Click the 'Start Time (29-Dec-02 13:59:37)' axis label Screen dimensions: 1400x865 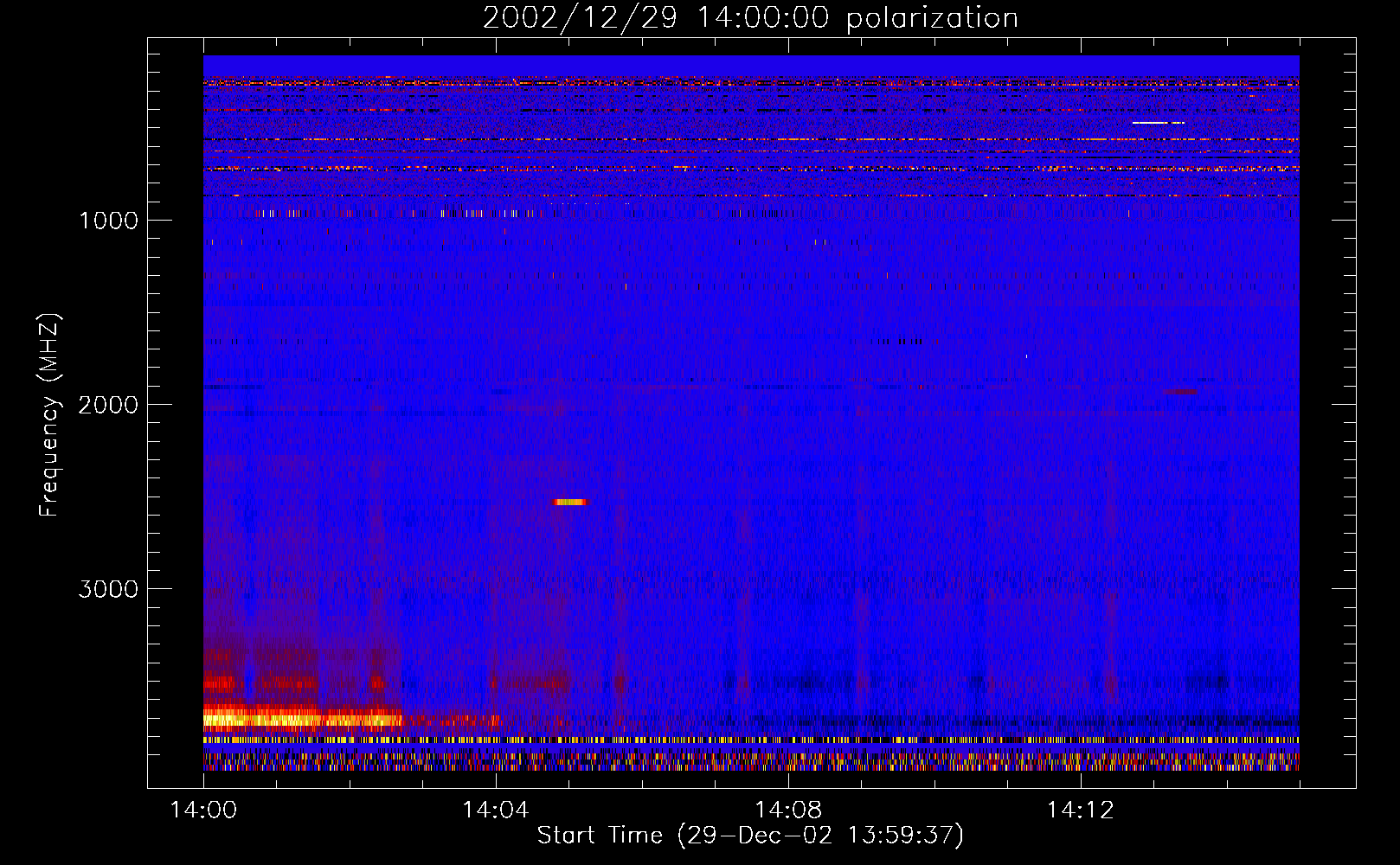tap(750, 836)
